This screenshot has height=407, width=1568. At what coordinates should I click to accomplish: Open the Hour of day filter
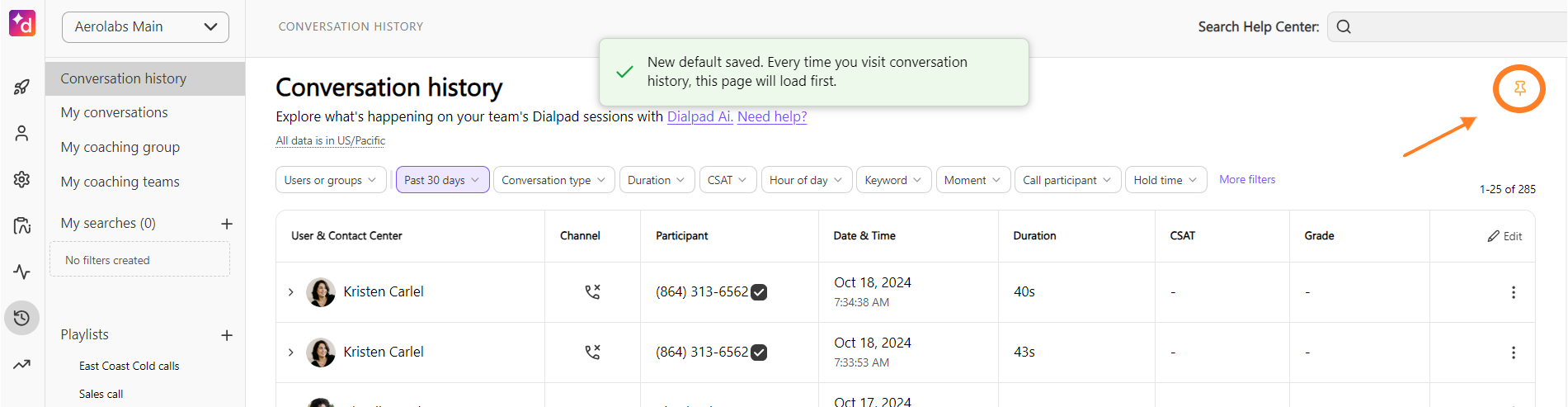click(x=806, y=180)
